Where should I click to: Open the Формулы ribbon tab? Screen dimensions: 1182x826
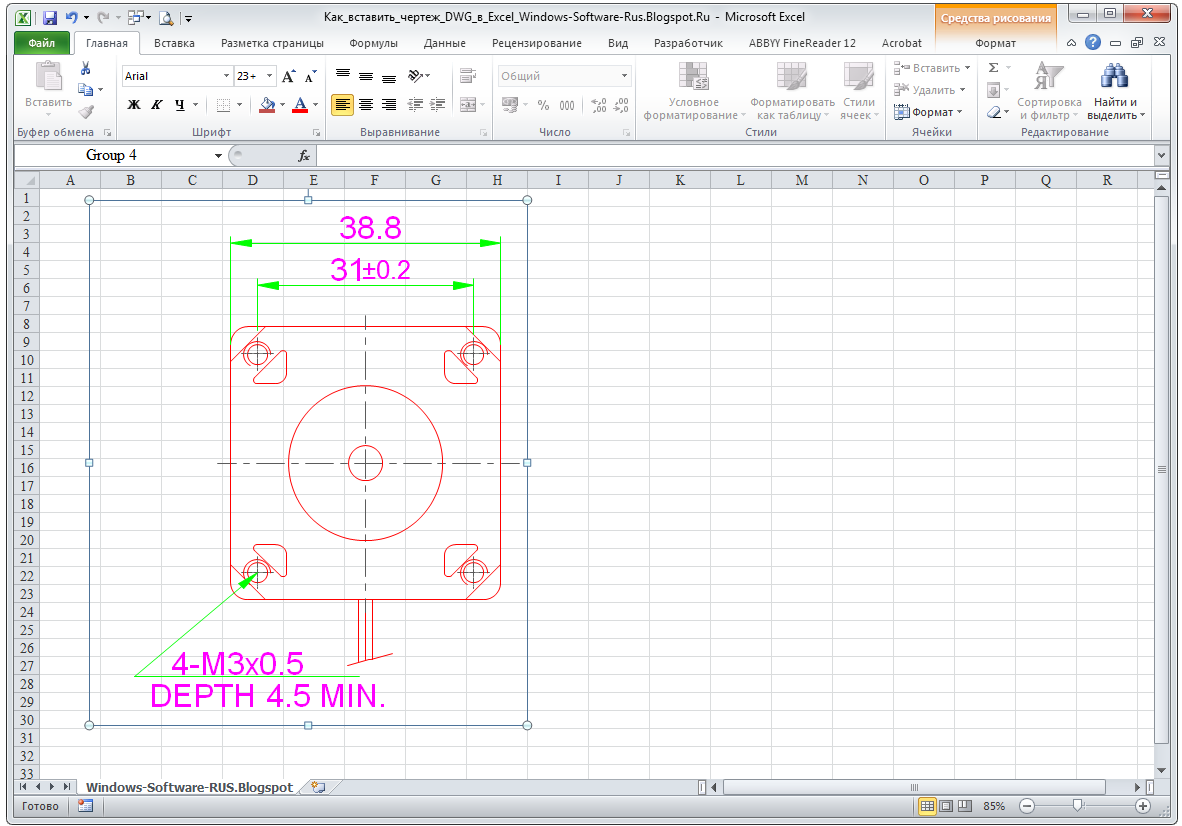point(373,43)
